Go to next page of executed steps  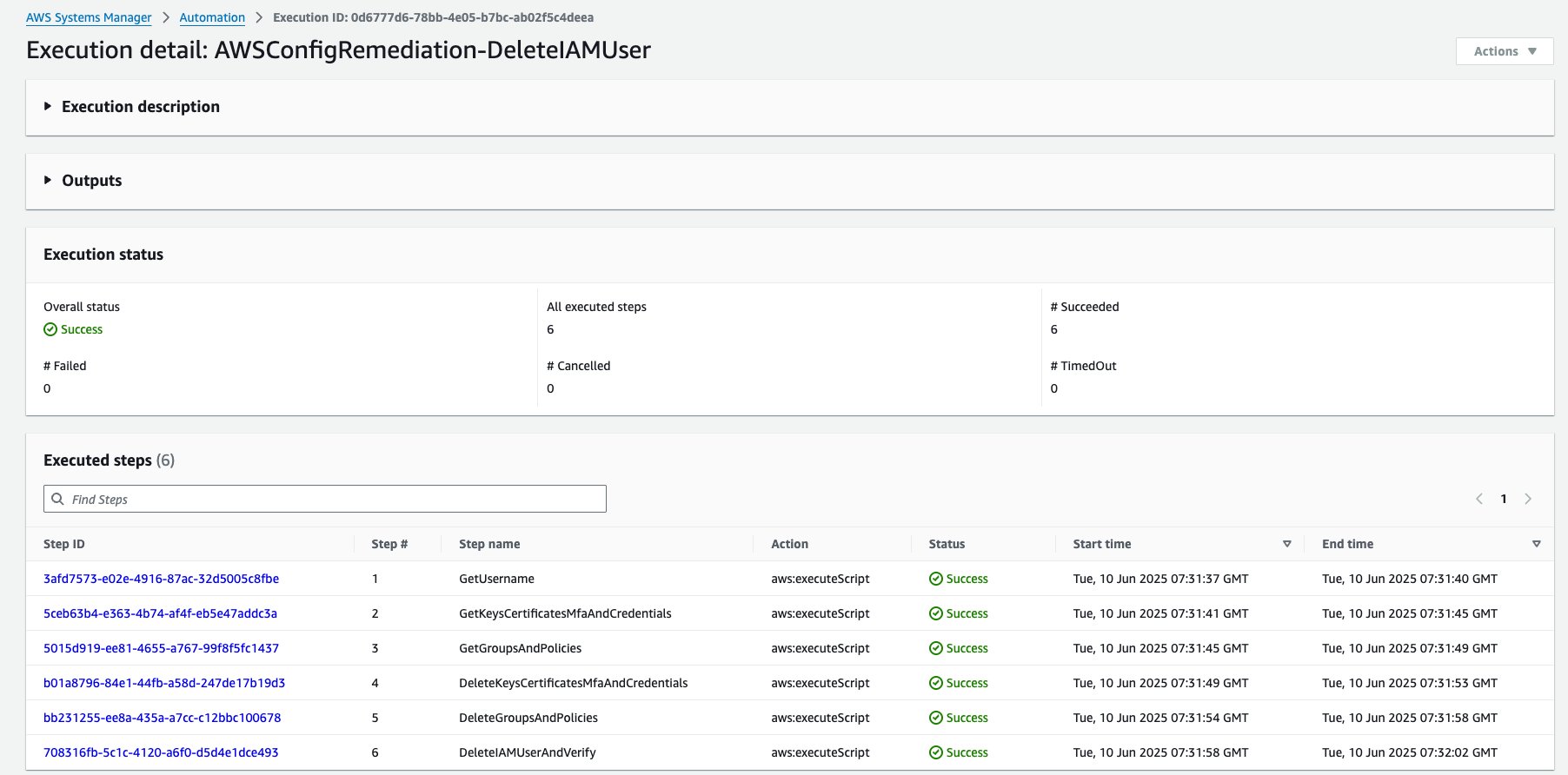[1528, 499]
